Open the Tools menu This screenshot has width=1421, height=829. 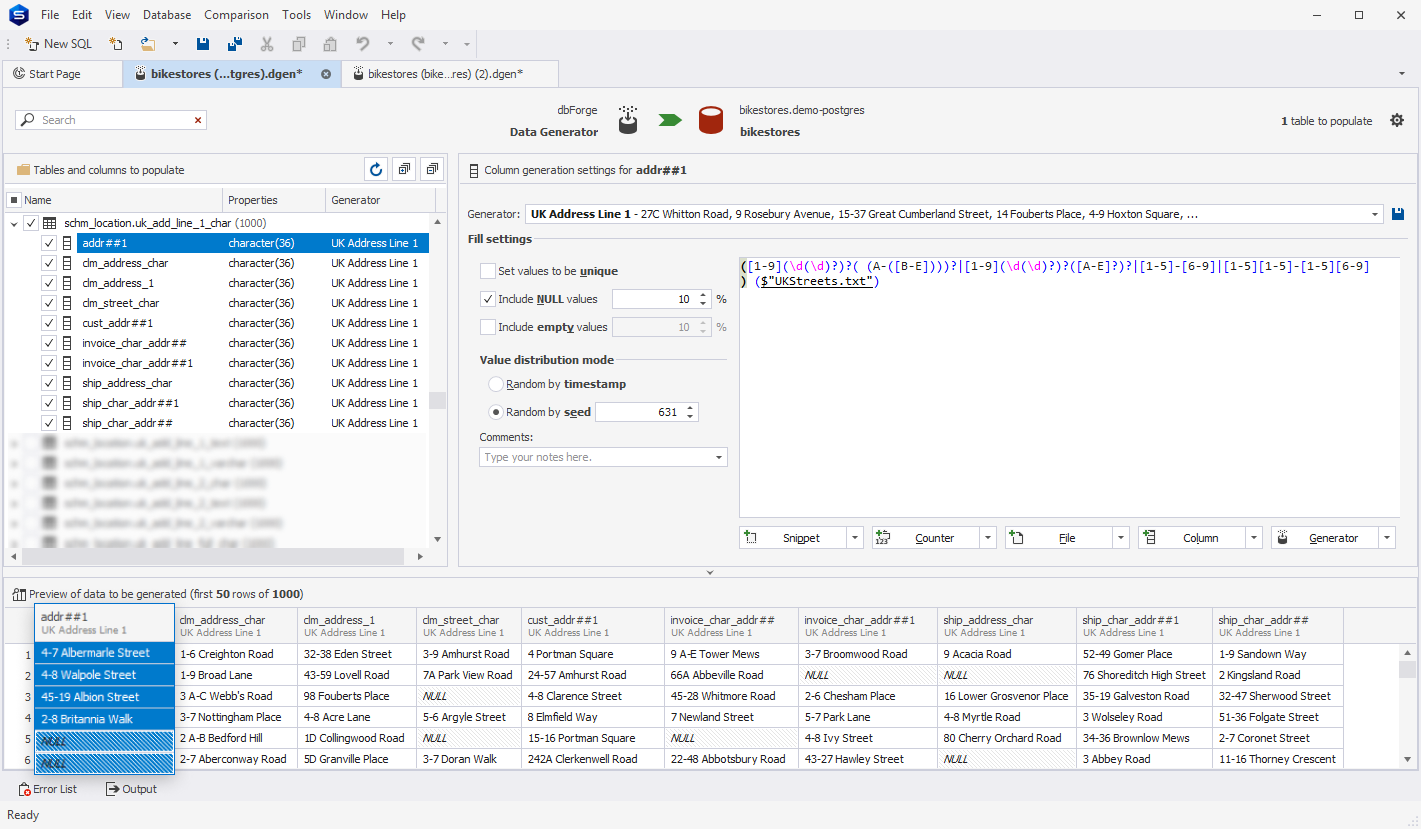(x=297, y=15)
